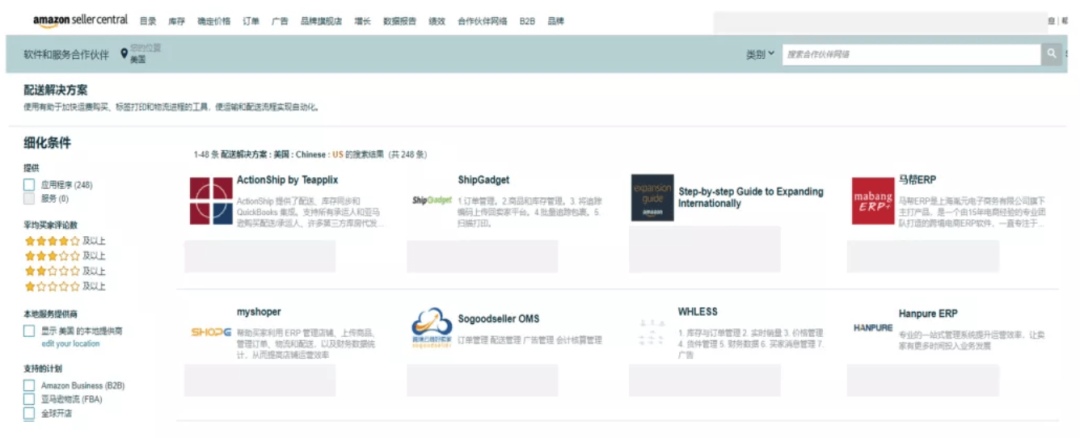Filter by three stars and up
Image resolution: width=1080 pixels, height=438 pixels.
tap(65, 256)
